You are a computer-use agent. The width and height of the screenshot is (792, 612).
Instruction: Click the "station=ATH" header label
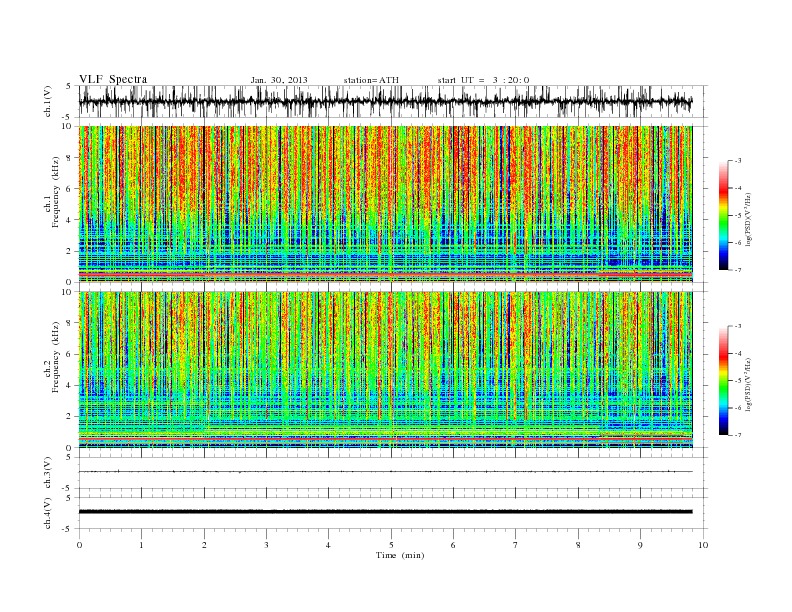coord(371,80)
